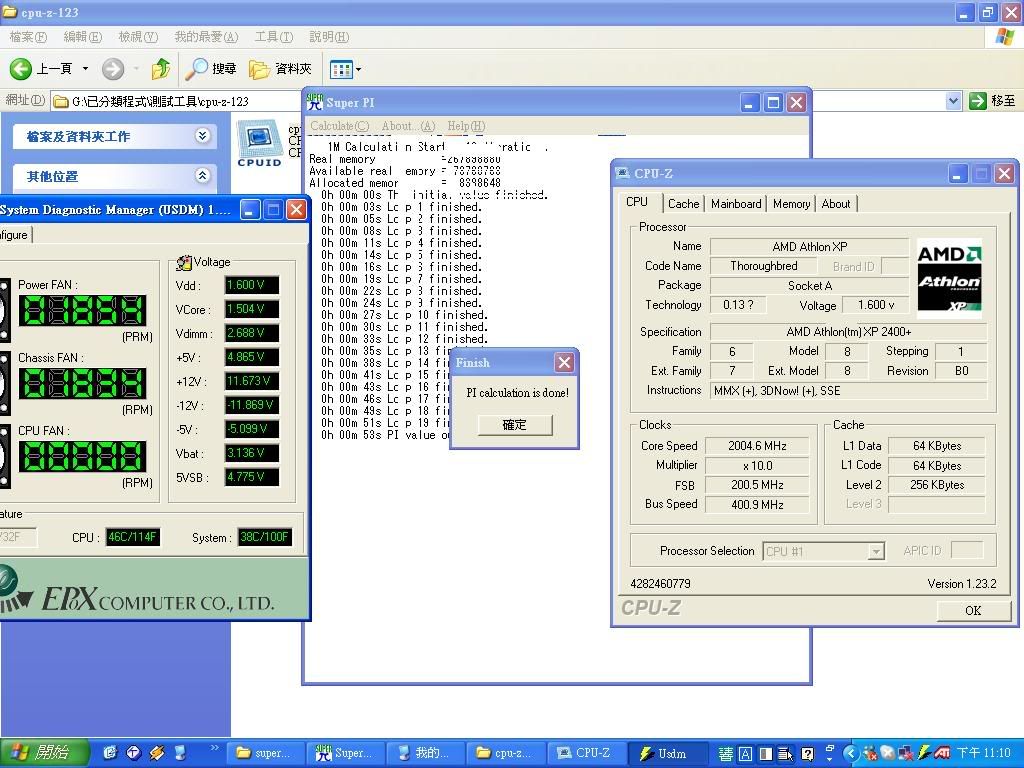This screenshot has width=1024, height=768.
Task: Click the Super PI title bar icon
Action: coord(315,102)
